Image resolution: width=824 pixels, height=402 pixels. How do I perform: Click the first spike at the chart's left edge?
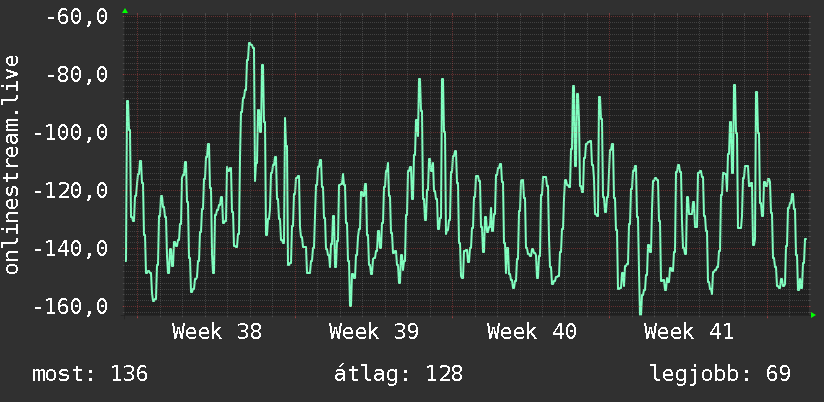click(127, 101)
